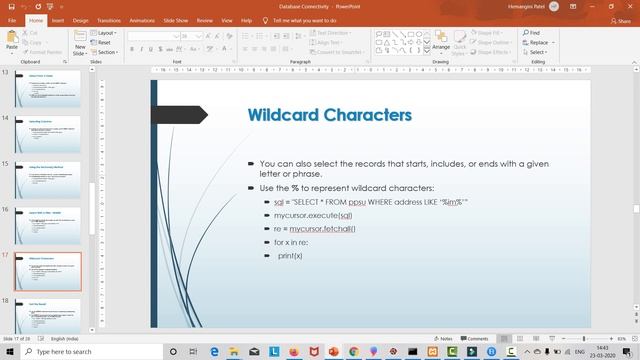The width and height of the screenshot is (640, 360).
Task: Toggle text Shadow formatting
Action: coord(160,49)
